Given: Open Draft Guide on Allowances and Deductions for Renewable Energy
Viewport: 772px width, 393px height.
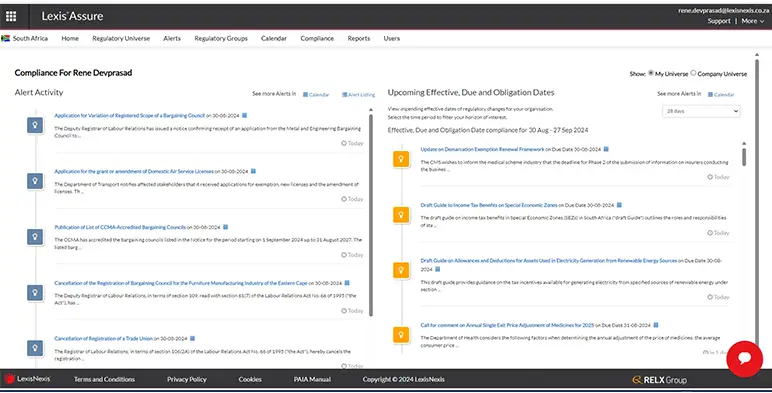Looking at the screenshot, I should [x=549, y=261].
